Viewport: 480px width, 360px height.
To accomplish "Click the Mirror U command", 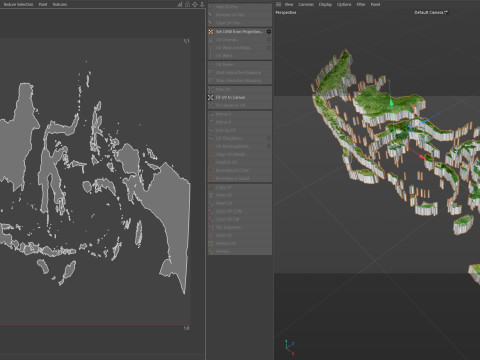I will pos(240,114).
